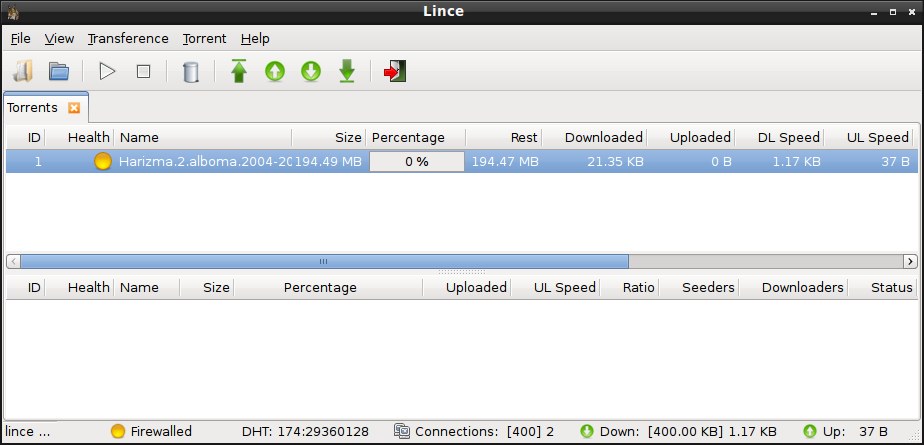Screen dimensions: 924x445
Task: Click the DHT: 174:29360128 status entry
Action: point(305,431)
